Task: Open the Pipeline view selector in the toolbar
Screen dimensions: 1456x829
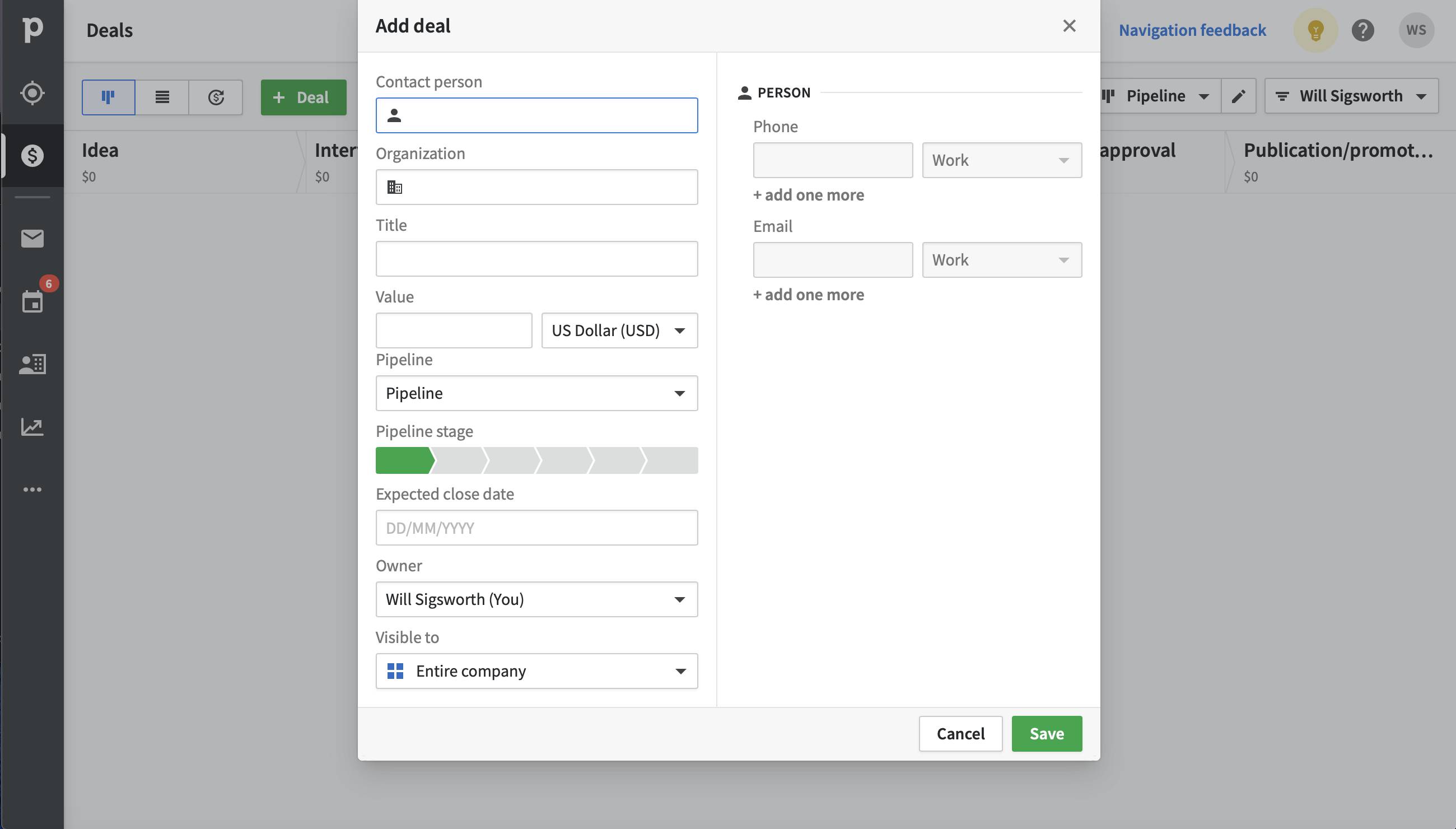Action: 1156,95
